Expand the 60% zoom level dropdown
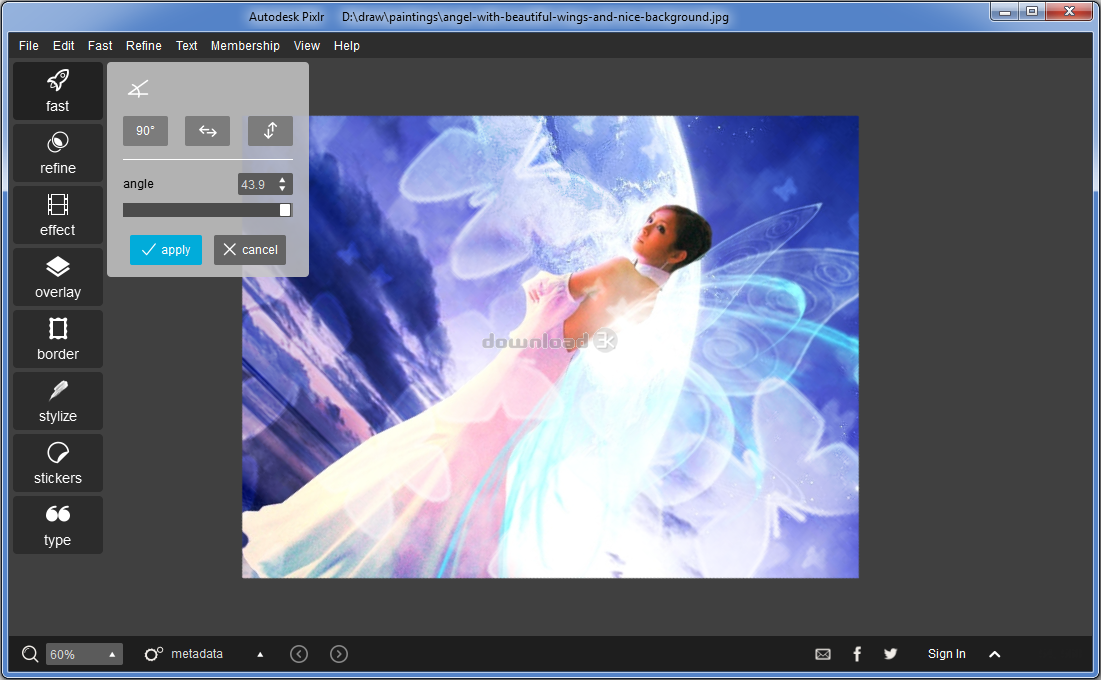Screen dimensions: 1101x680 pyautogui.click(x=112, y=654)
